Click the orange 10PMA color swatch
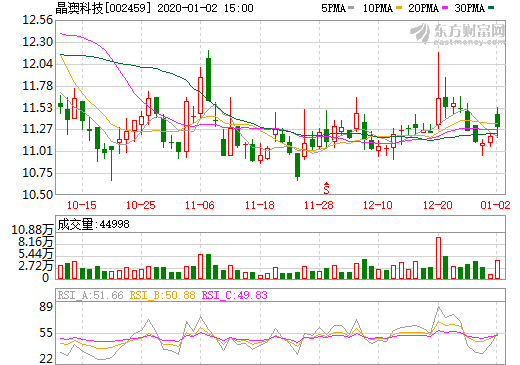520x365 pixels. (399, 8)
